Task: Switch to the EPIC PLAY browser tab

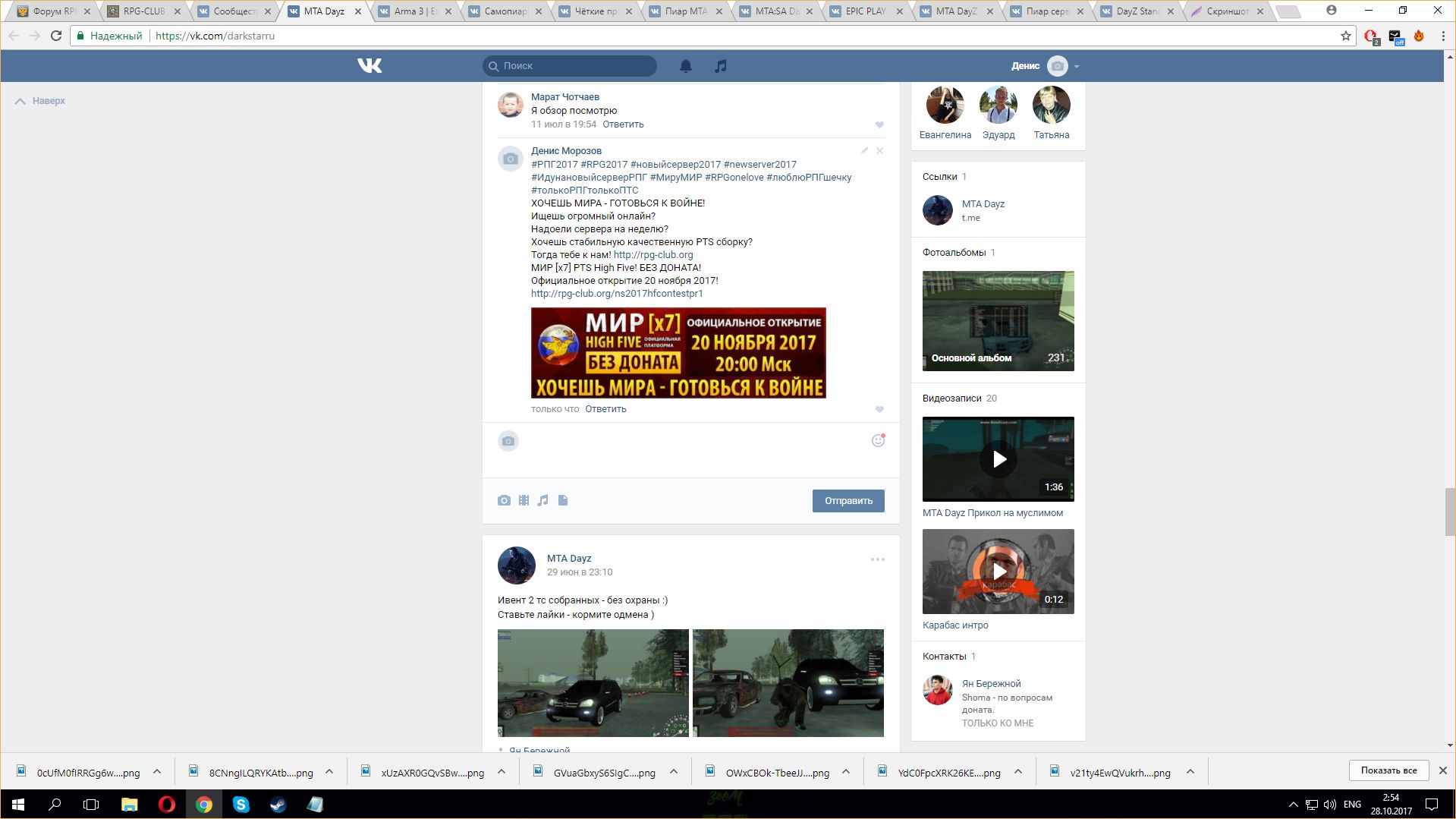Action: pos(865,11)
